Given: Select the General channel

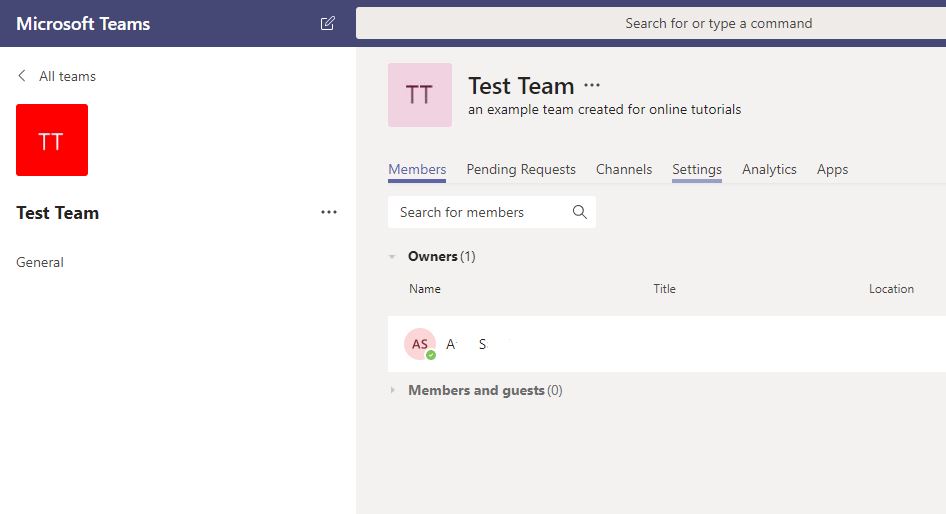Looking at the screenshot, I should (x=40, y=262).
